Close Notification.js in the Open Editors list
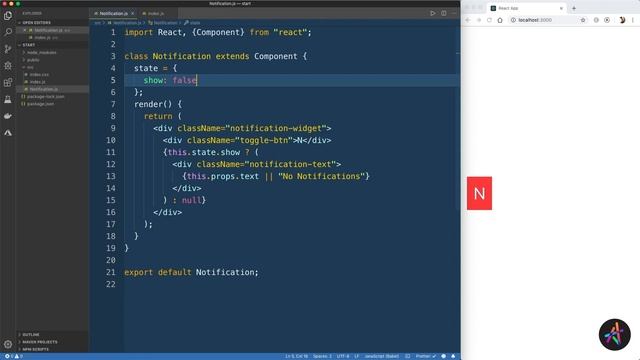This screenshot has width=640, height=360. pyautogui.click(x=25, y=30)
